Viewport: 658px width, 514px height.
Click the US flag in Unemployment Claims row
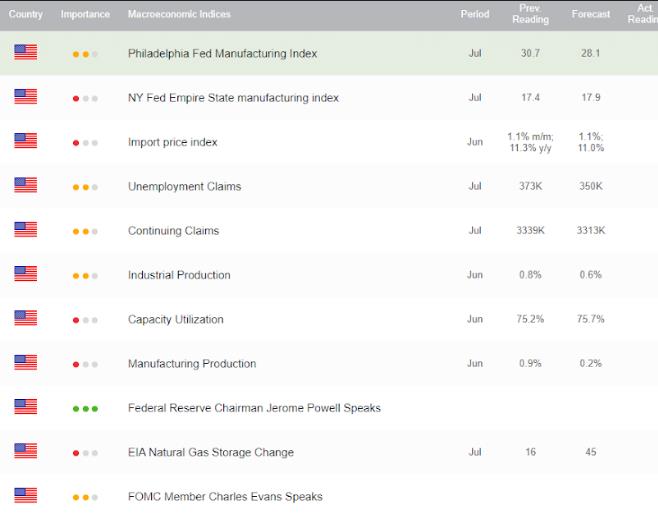(x=26, y=185)
